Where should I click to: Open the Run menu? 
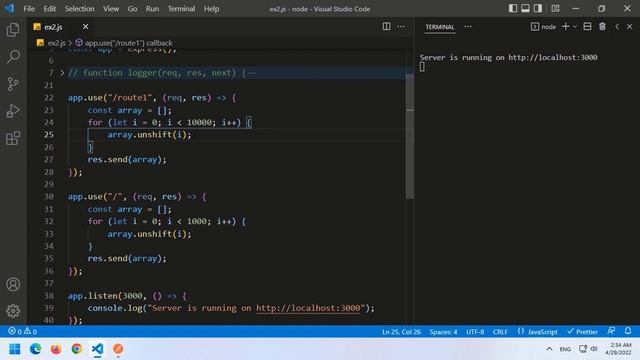(x=152, y=9)
